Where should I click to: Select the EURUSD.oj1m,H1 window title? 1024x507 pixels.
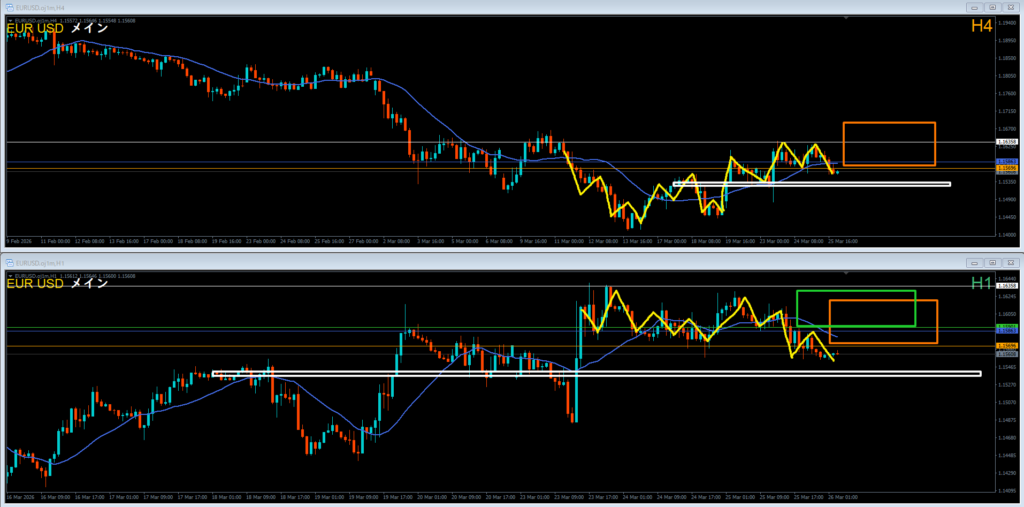(x=39, y=262)
